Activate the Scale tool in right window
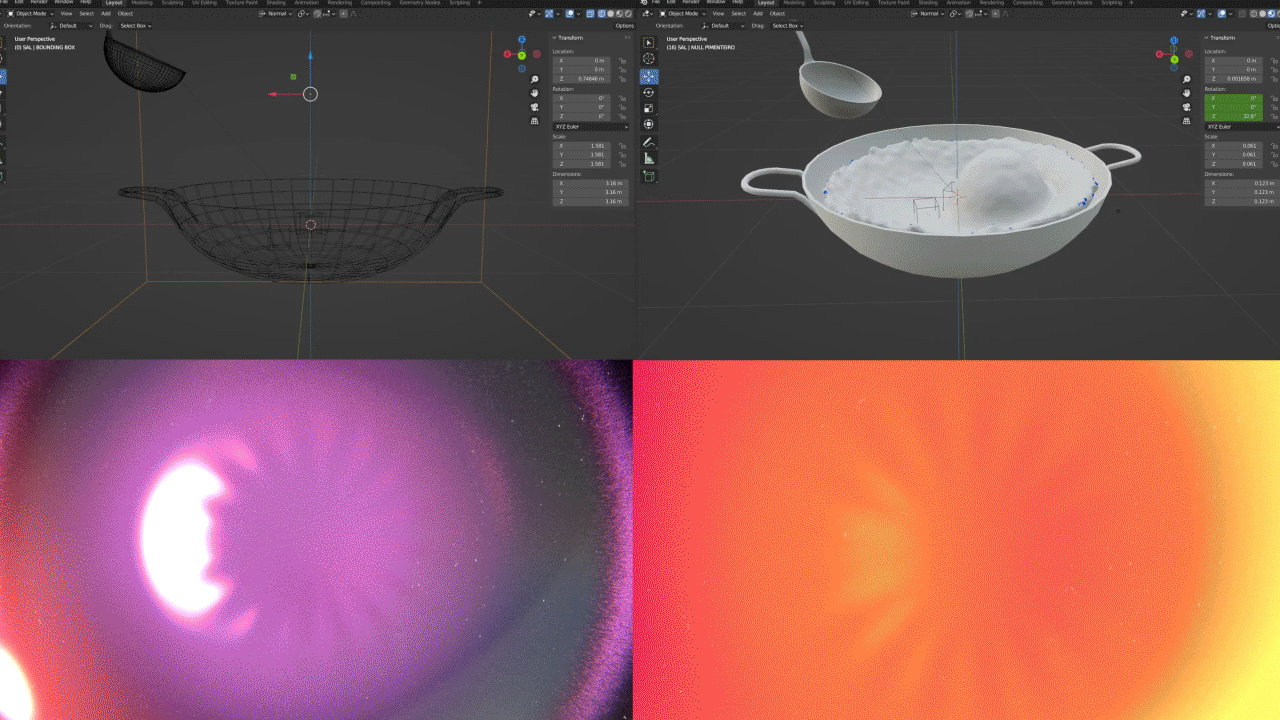The width and height of the screenshot is (1280, 720). pos(648,108)
